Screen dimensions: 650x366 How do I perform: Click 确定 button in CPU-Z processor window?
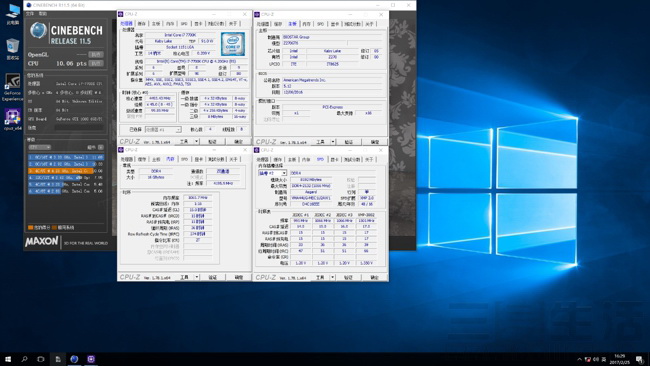click(238, 141)
